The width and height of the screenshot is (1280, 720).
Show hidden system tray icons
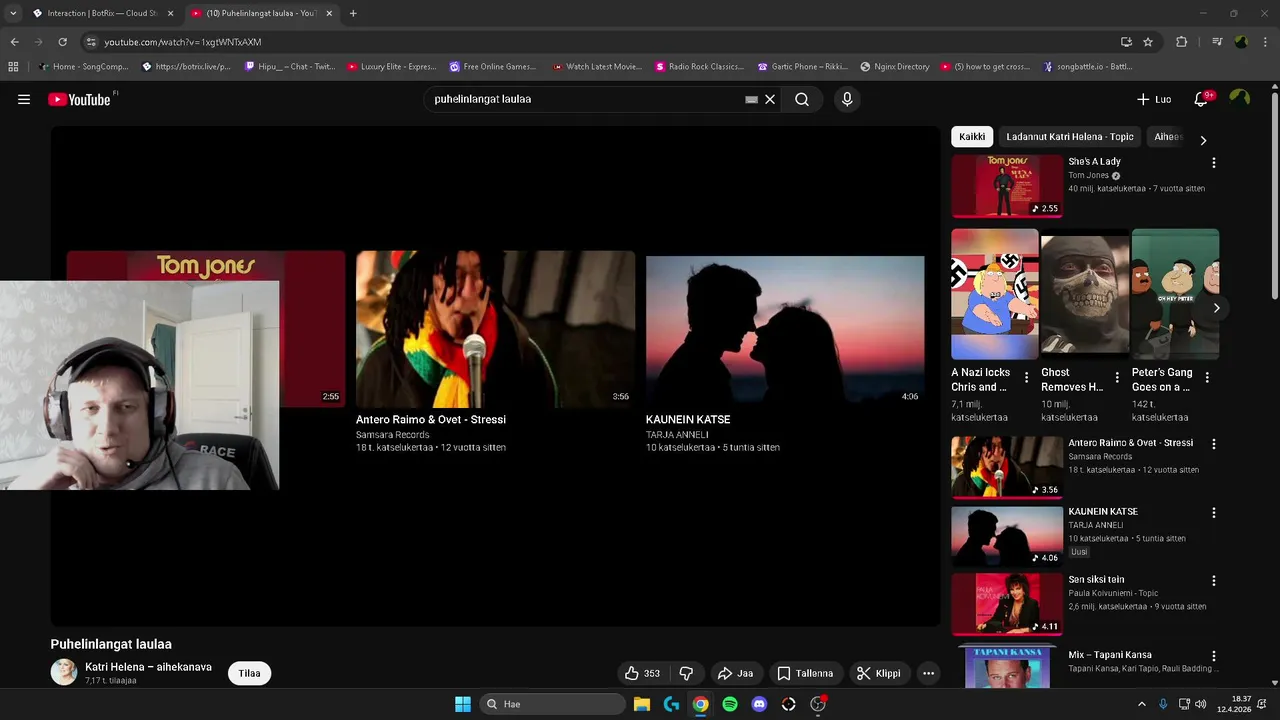point(1142,704)
